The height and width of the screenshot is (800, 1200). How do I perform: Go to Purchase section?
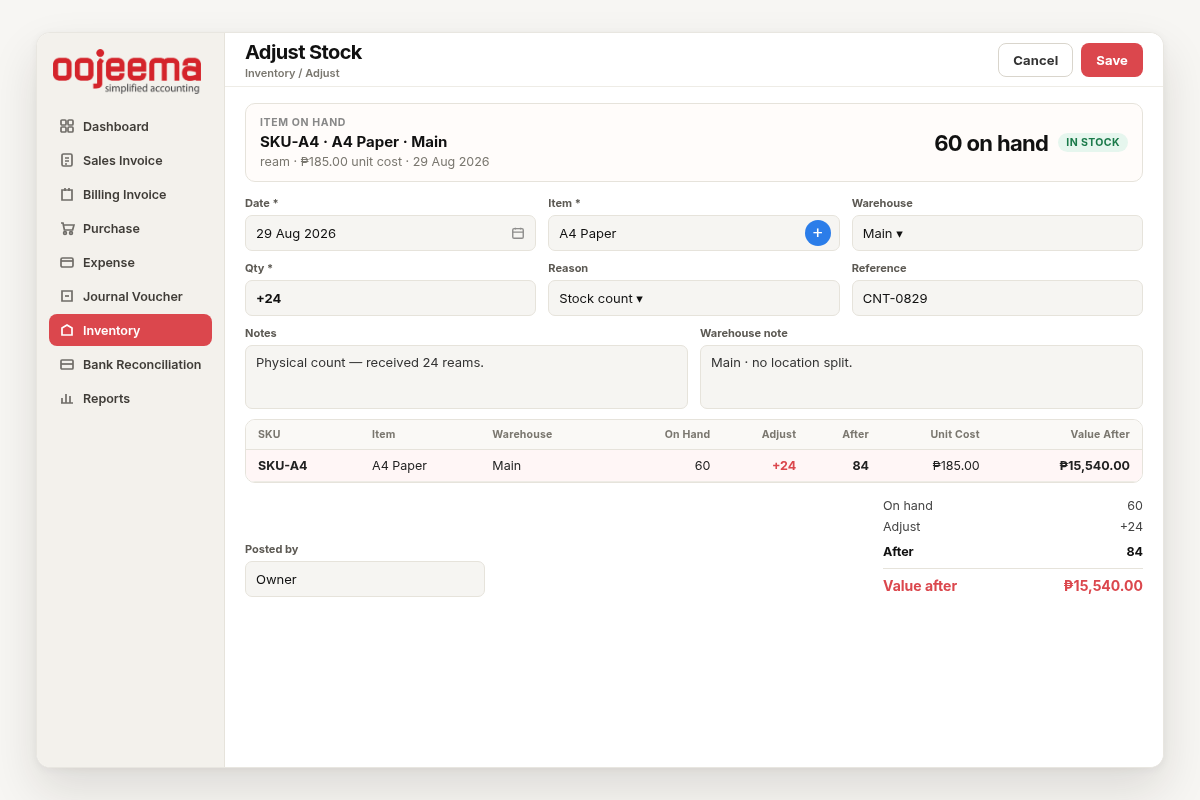[x=130, y=228]
